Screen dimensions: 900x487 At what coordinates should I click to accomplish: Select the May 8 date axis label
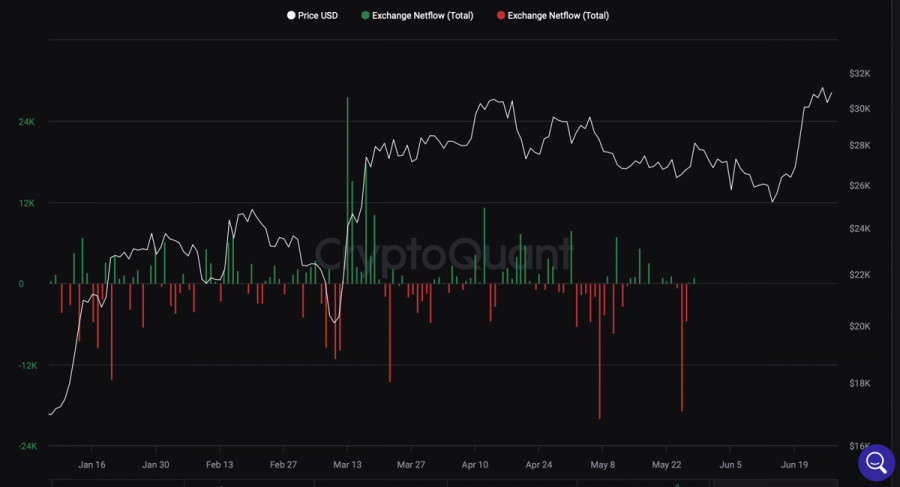(x=603, y=465)
